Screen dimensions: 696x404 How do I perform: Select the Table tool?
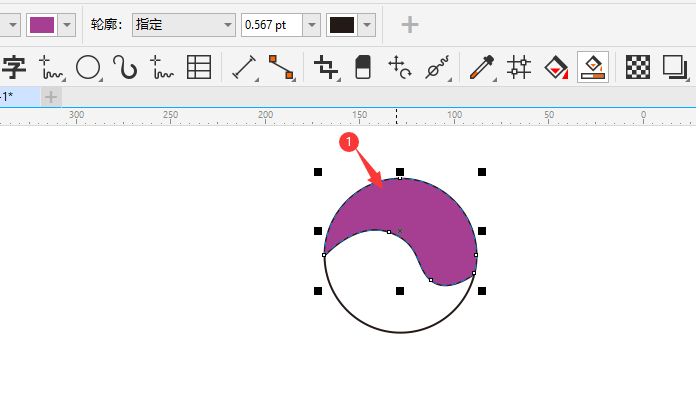199,67
